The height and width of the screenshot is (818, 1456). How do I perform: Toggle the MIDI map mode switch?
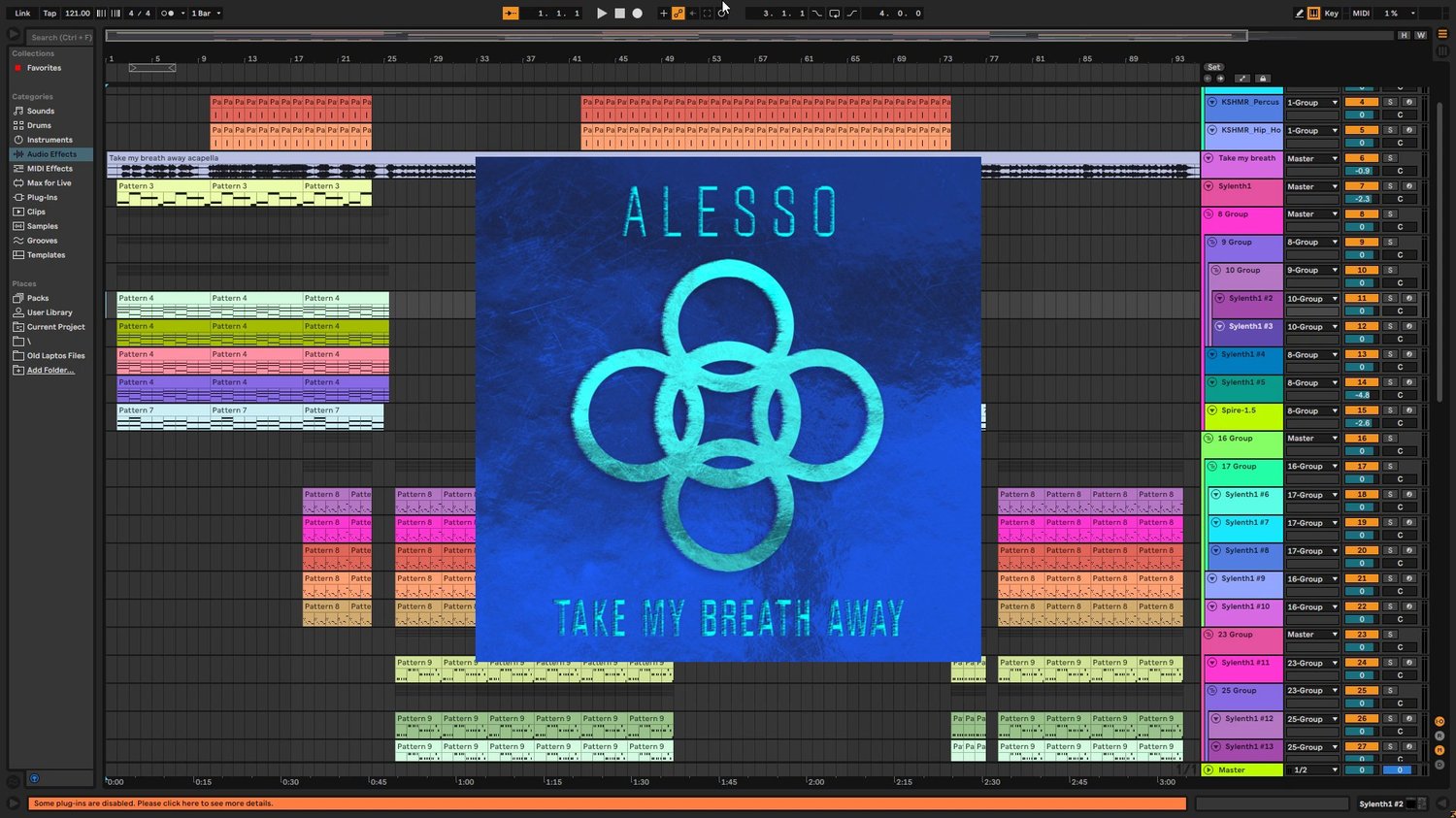[1361, 14]
